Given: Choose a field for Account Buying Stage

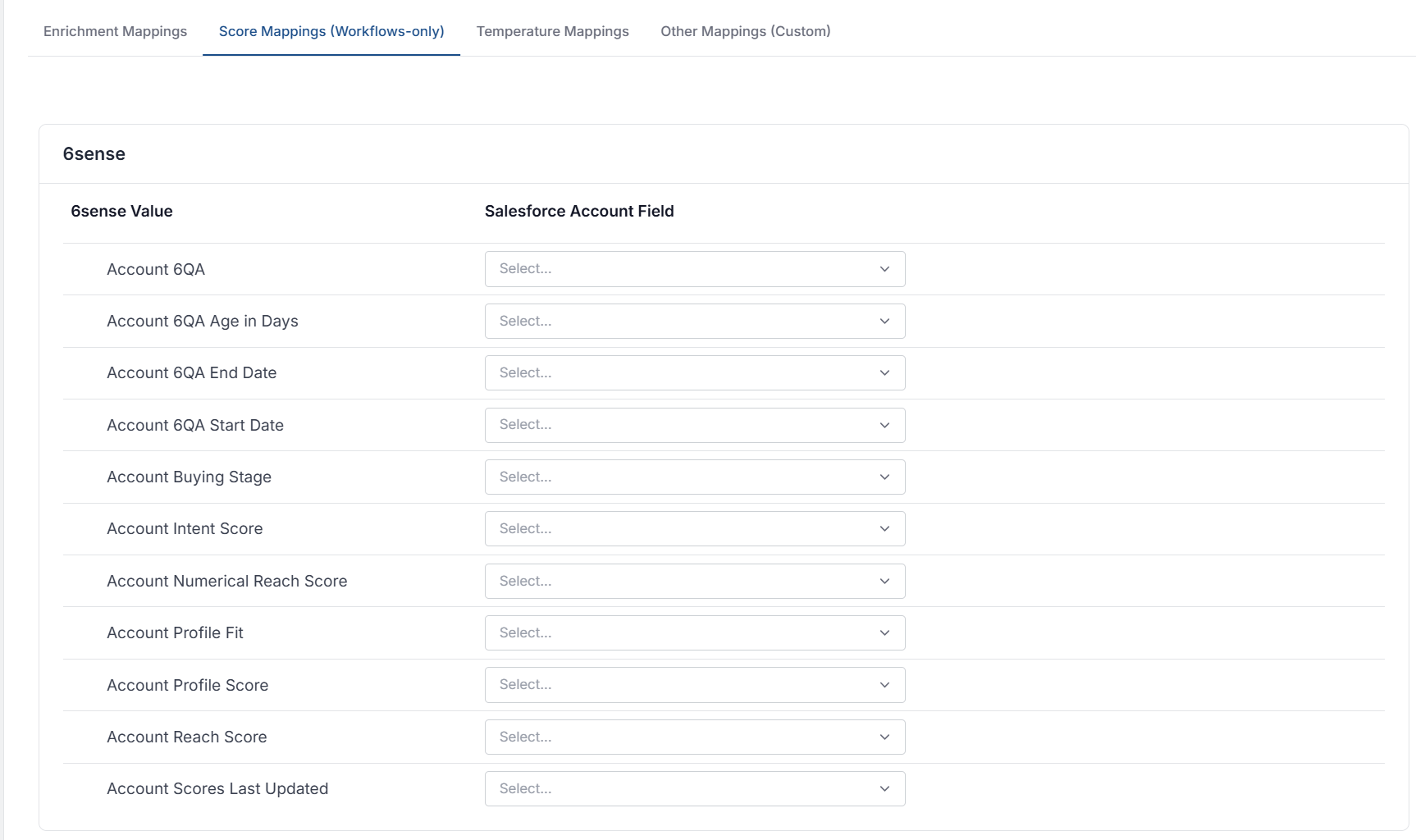Looking at the screenshot, I should click(x=695, y=477).
